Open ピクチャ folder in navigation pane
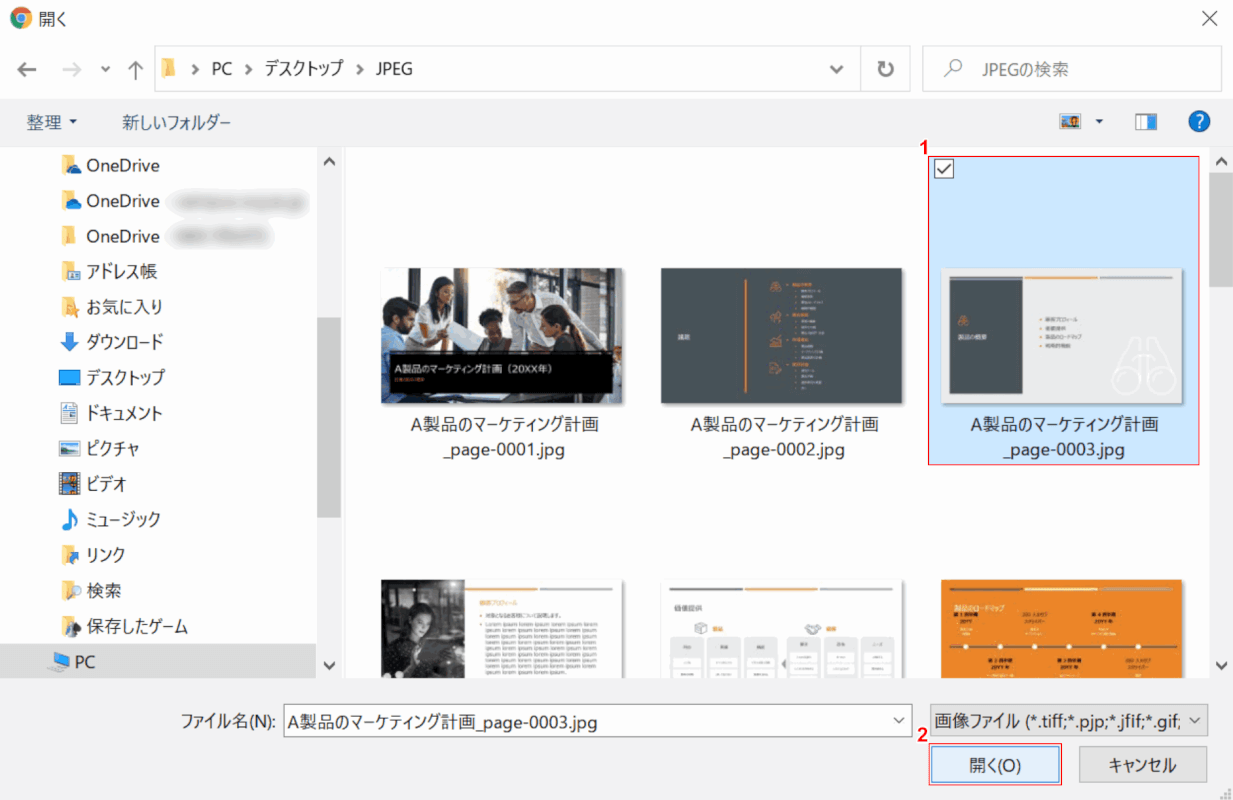Image resolution: width=1233 pixels, height=800 pixels. tap(112, 448)
